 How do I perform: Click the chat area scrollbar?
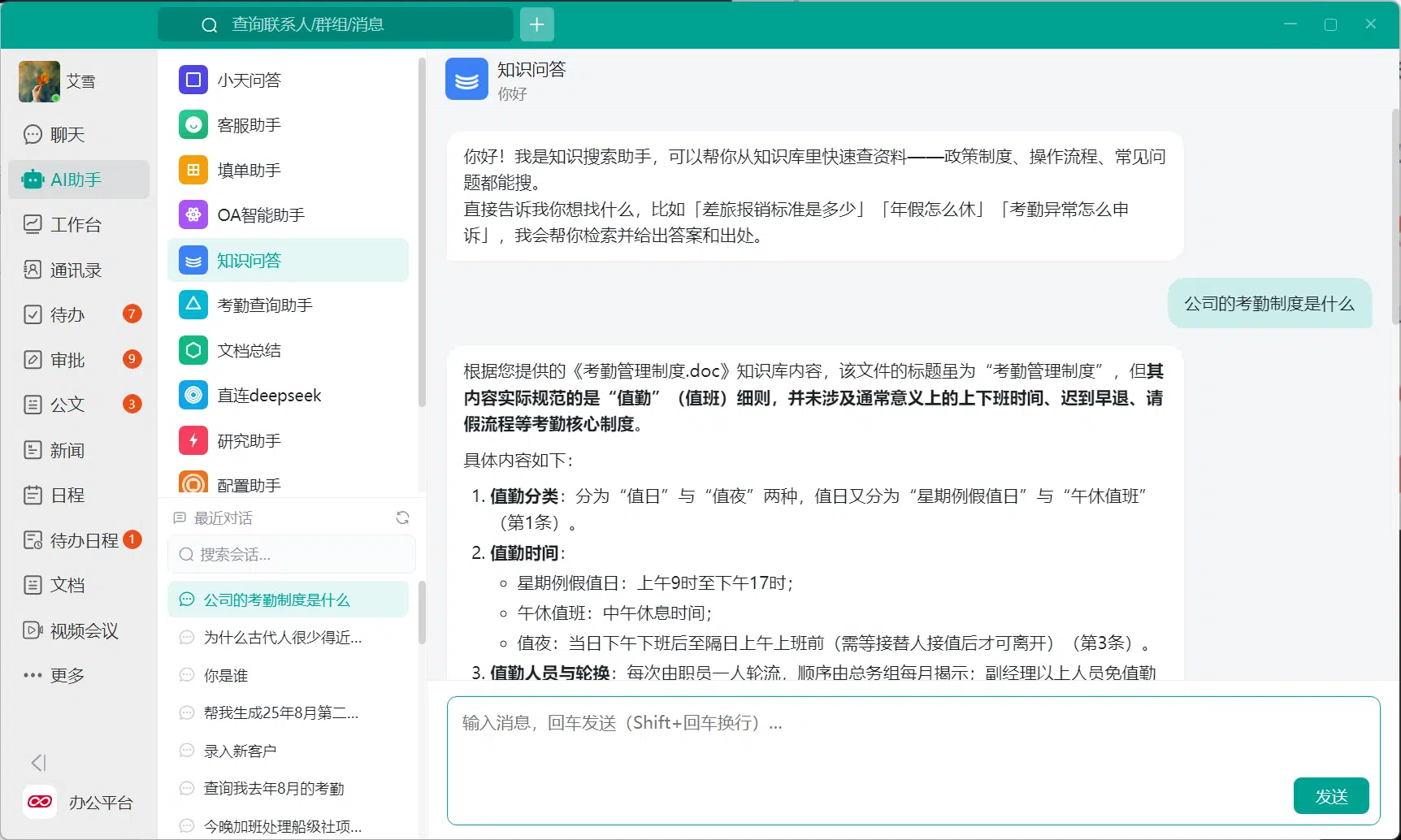coord(1396,215)
